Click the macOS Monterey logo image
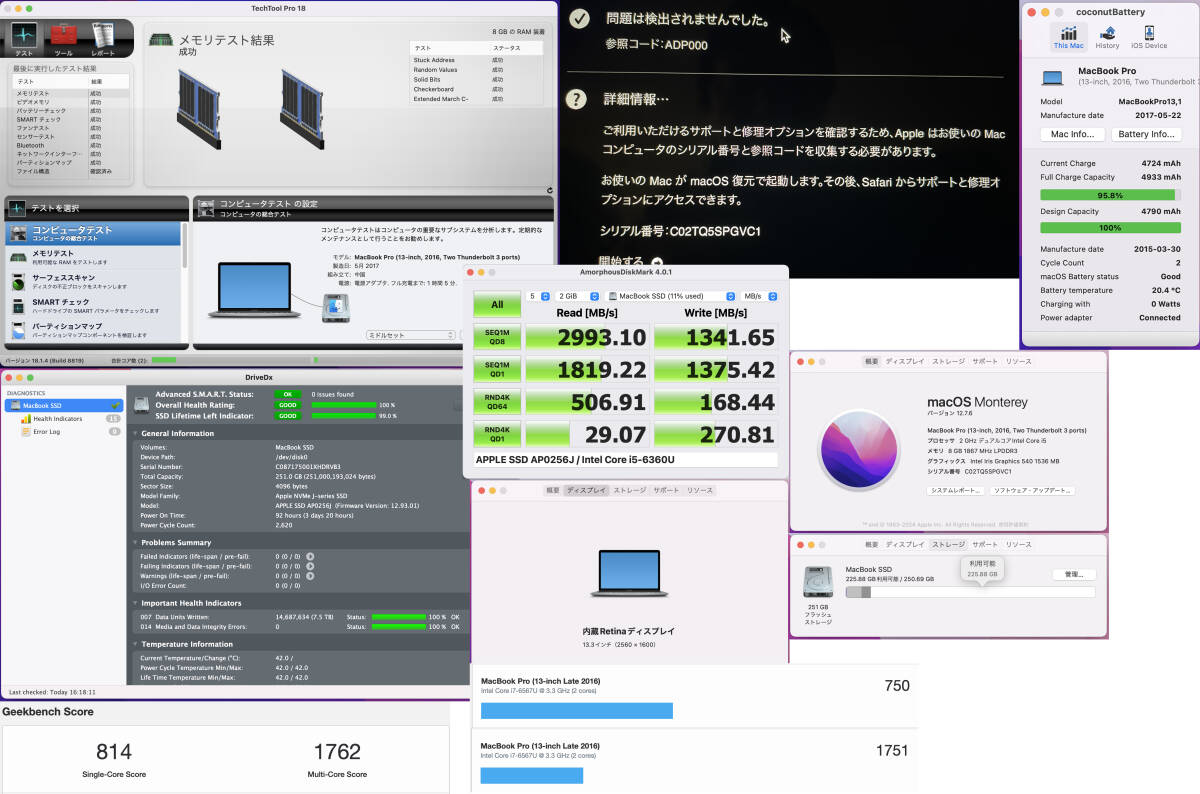Screen dimensions: 1200x794 860,450
